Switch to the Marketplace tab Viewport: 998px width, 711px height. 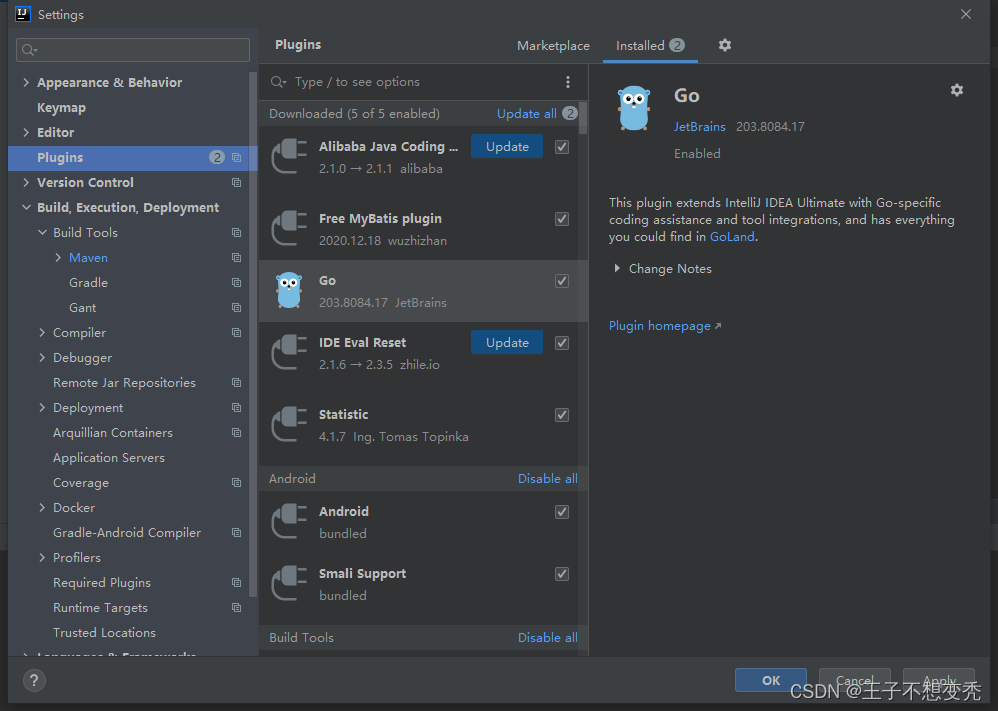pos(553,46)
